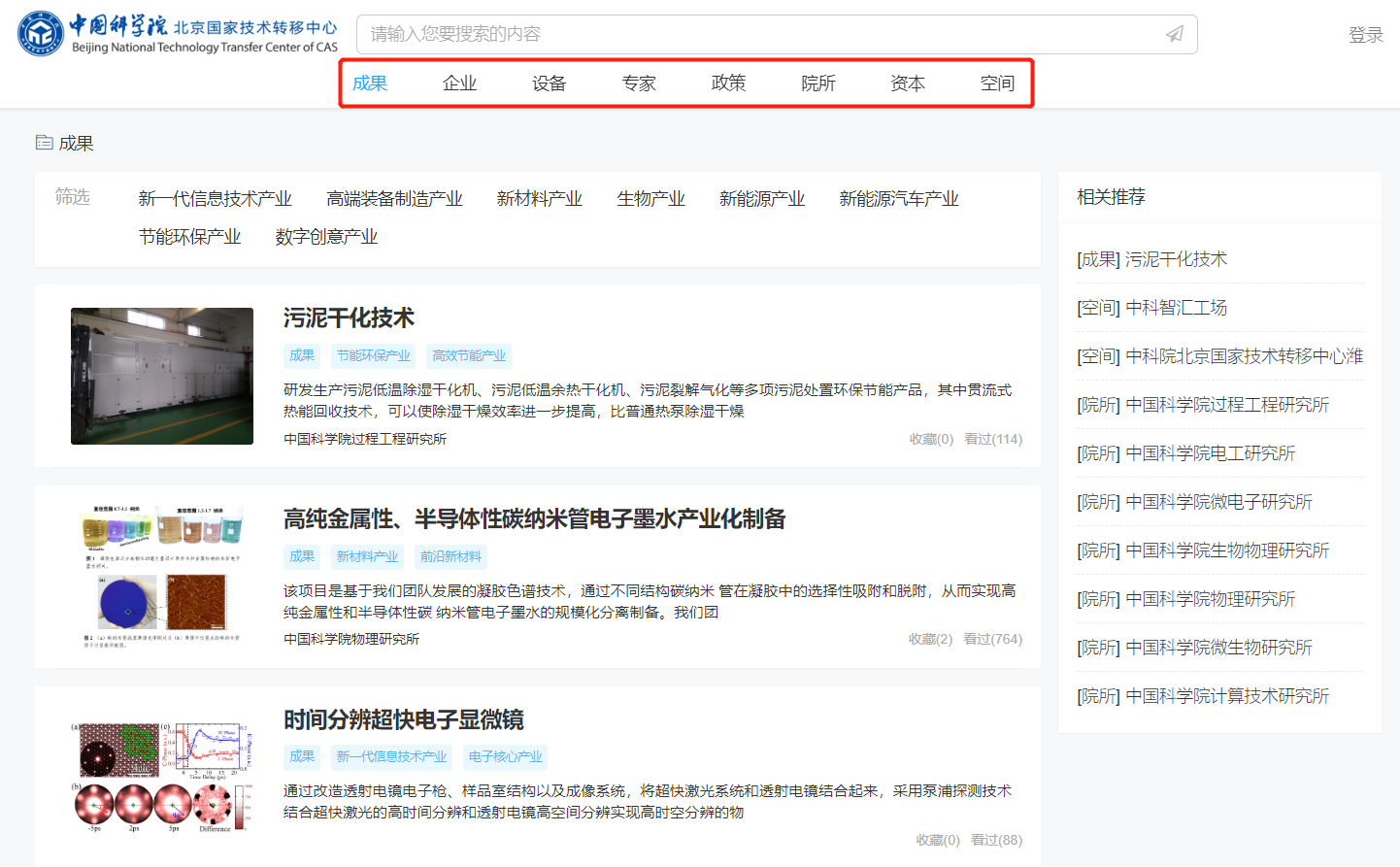
Task: Open recommended [成果] 污泥干化技术
Action: [x=1151, y=259]
